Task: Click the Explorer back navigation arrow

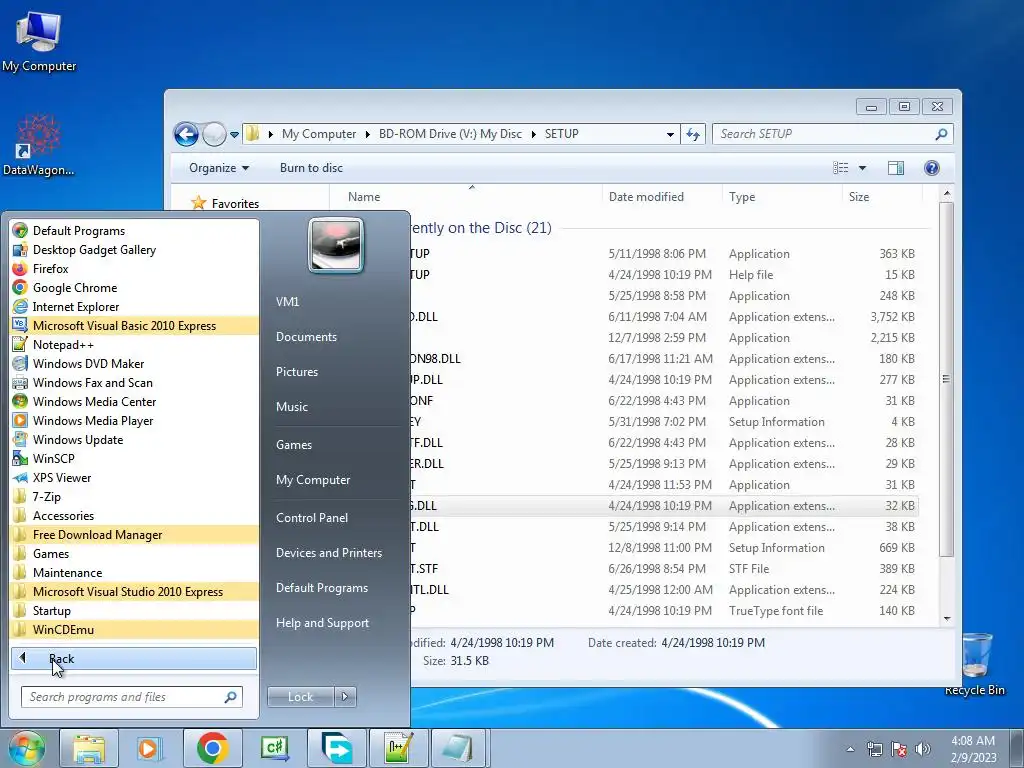Action: click(x=186, y=135)
